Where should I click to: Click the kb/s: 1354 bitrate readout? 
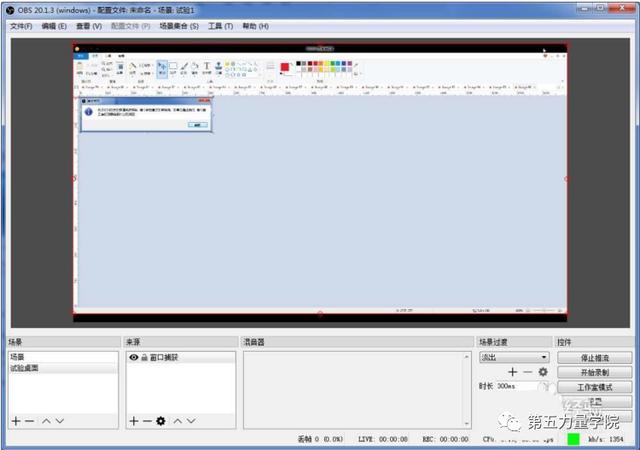tap(606, 439)
